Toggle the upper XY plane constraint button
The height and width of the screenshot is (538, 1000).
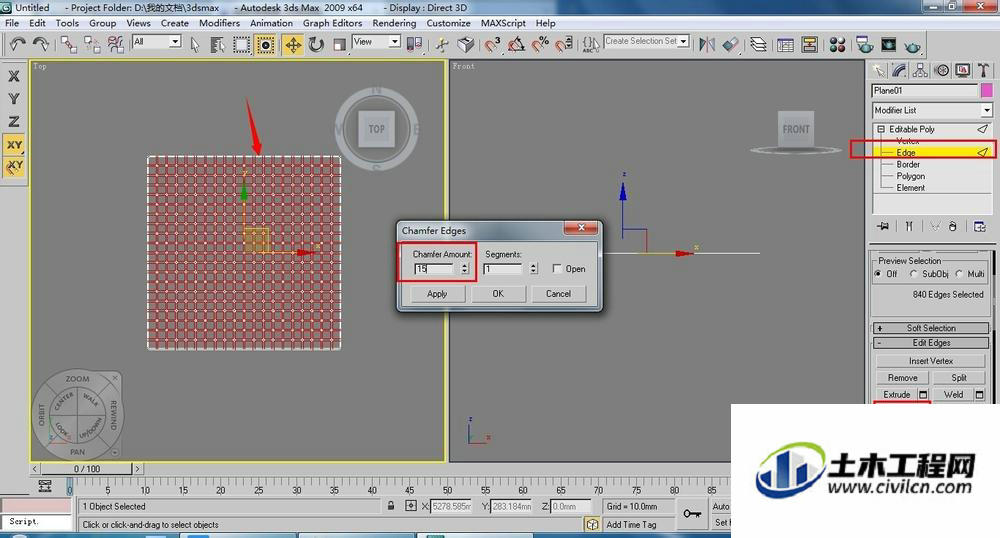tap(14, 145)
